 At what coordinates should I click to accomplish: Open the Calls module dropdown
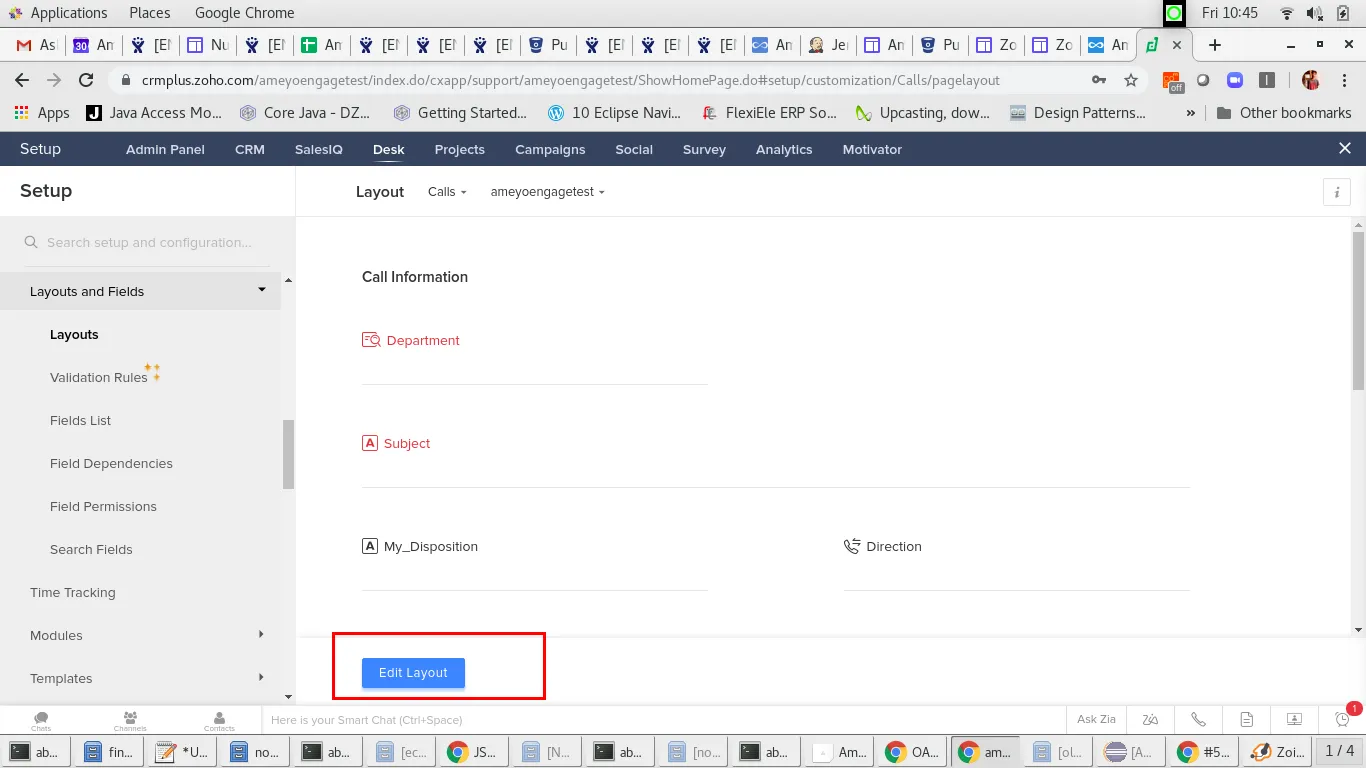447,192
